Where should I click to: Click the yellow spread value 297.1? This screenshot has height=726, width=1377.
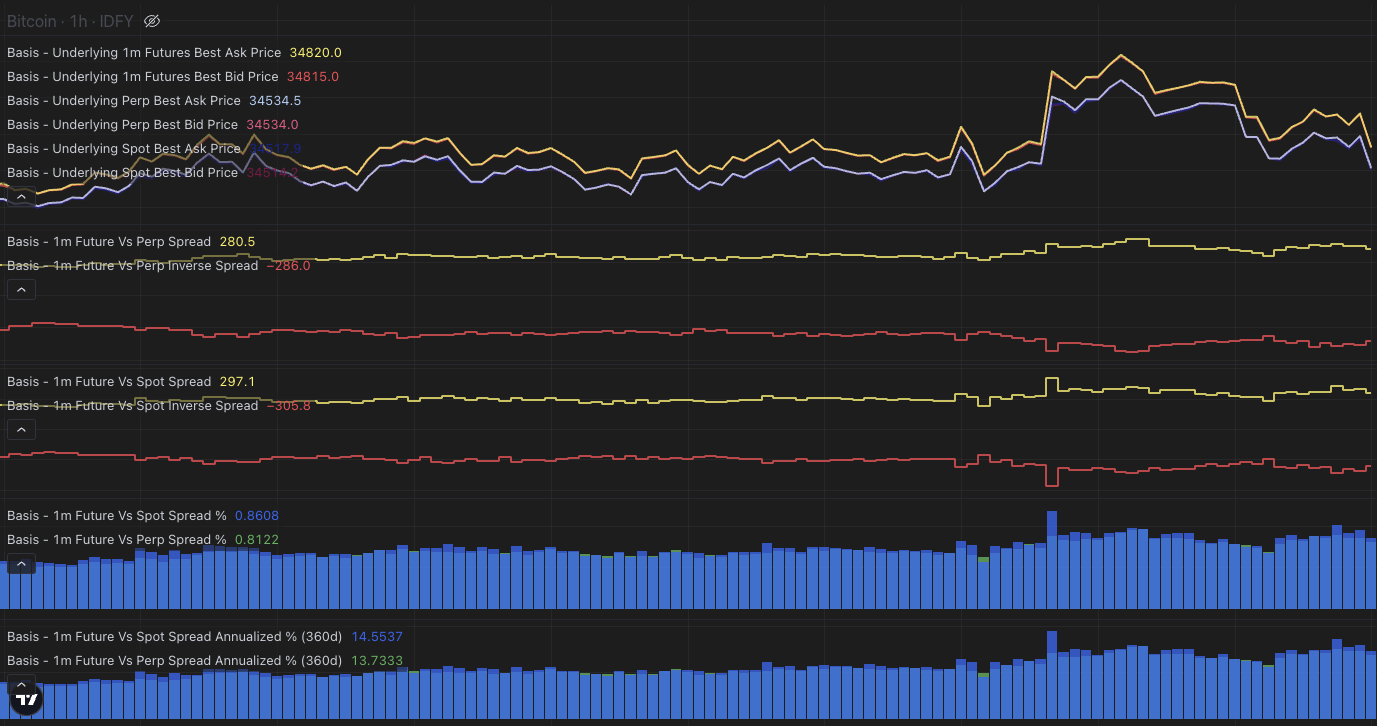[237, 381]
